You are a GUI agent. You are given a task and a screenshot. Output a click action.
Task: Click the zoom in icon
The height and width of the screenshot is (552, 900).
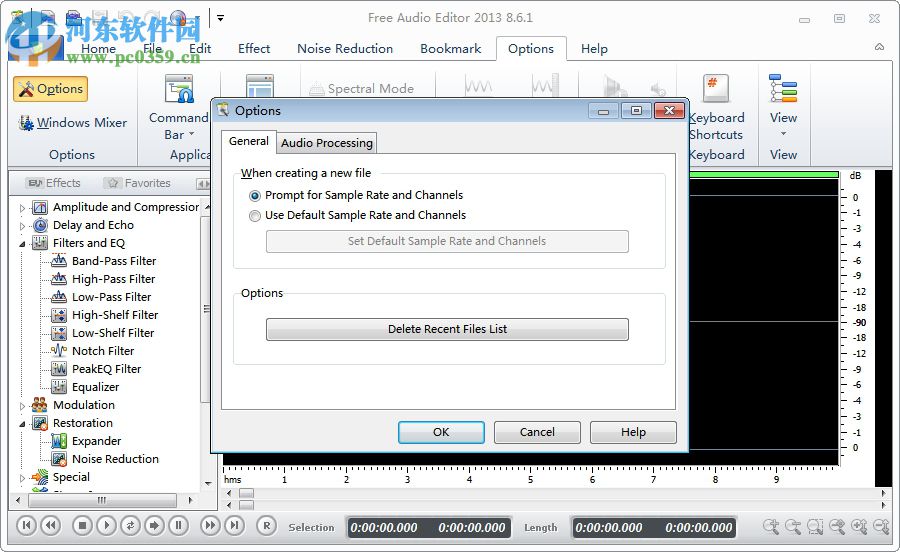pos(771,526)
